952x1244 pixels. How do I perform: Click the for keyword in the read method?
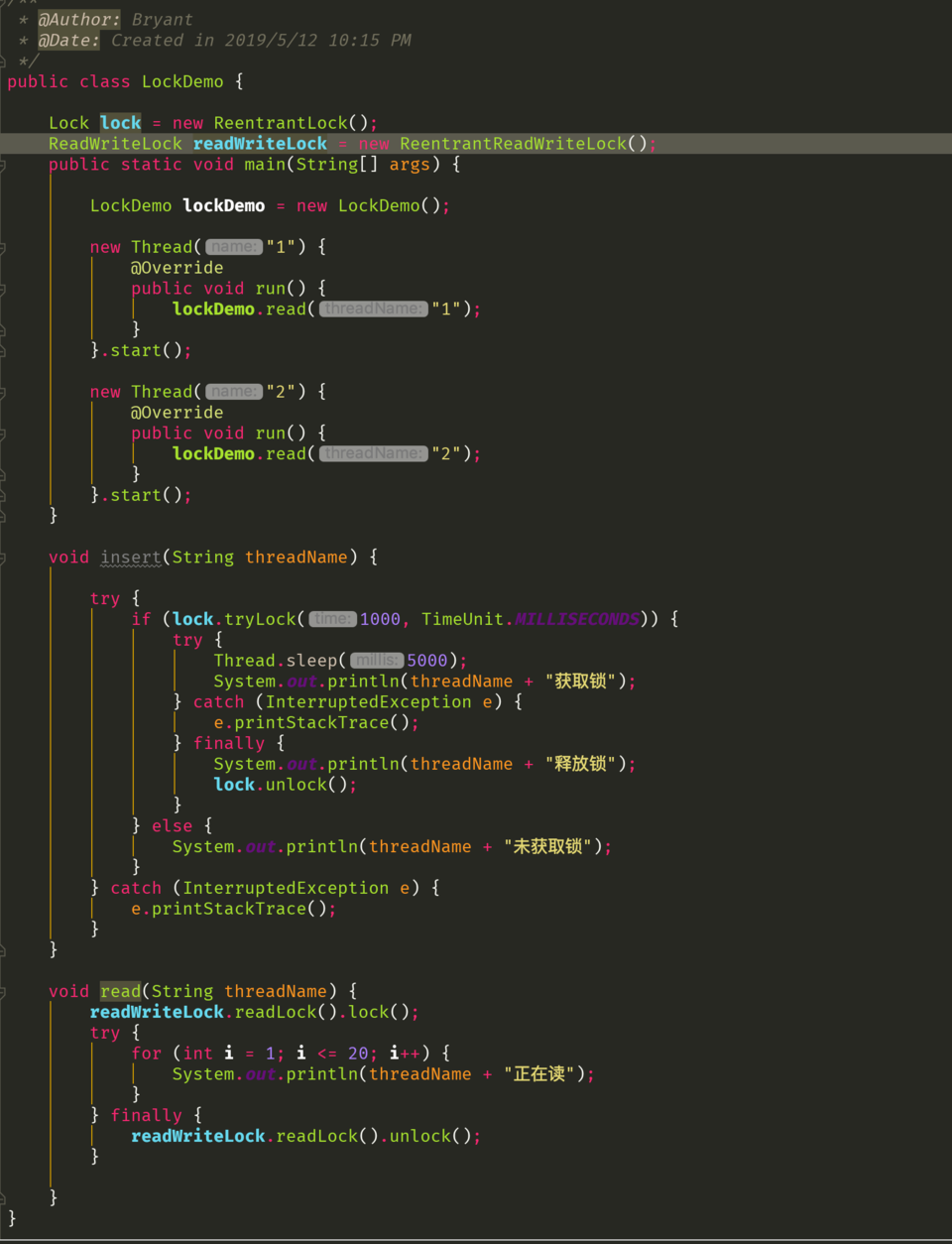click(147, 1054)
